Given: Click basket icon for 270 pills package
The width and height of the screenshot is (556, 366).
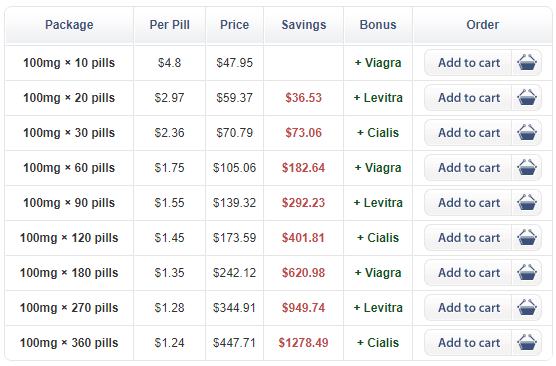Looking at the screenshot, I should (x=527, y=308).
